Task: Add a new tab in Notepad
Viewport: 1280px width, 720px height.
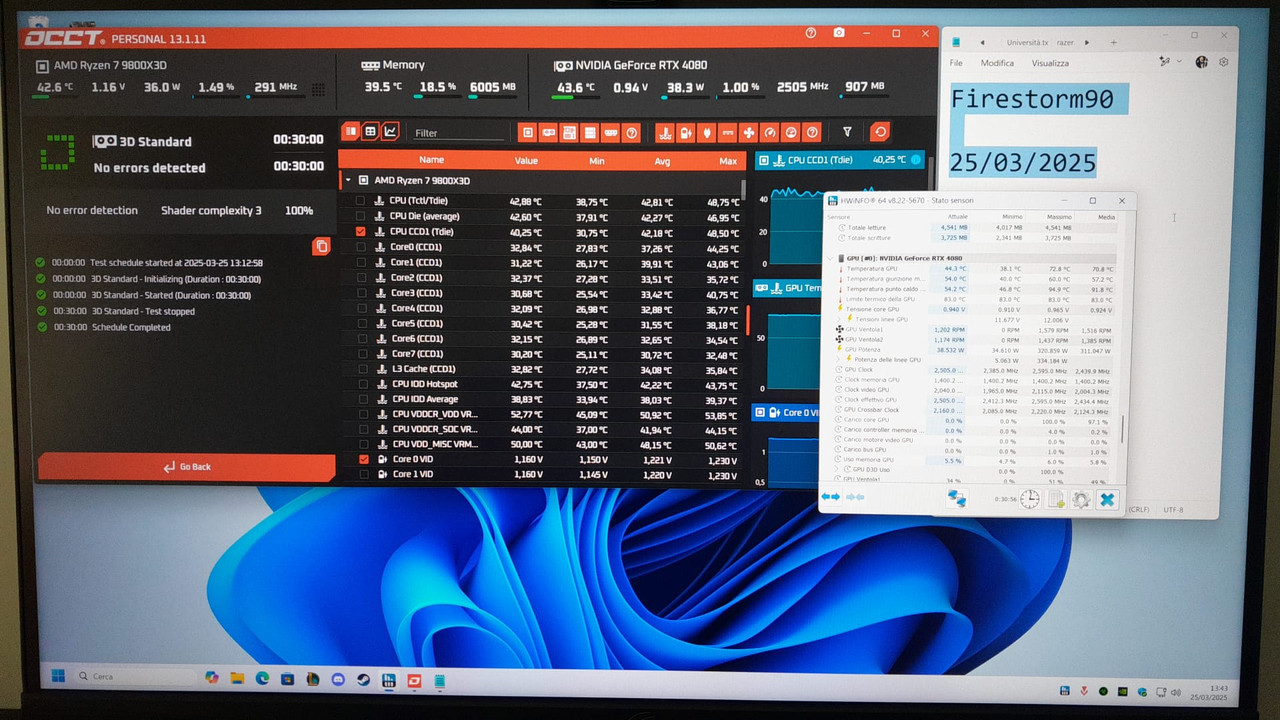Action: click(1114, 42)
